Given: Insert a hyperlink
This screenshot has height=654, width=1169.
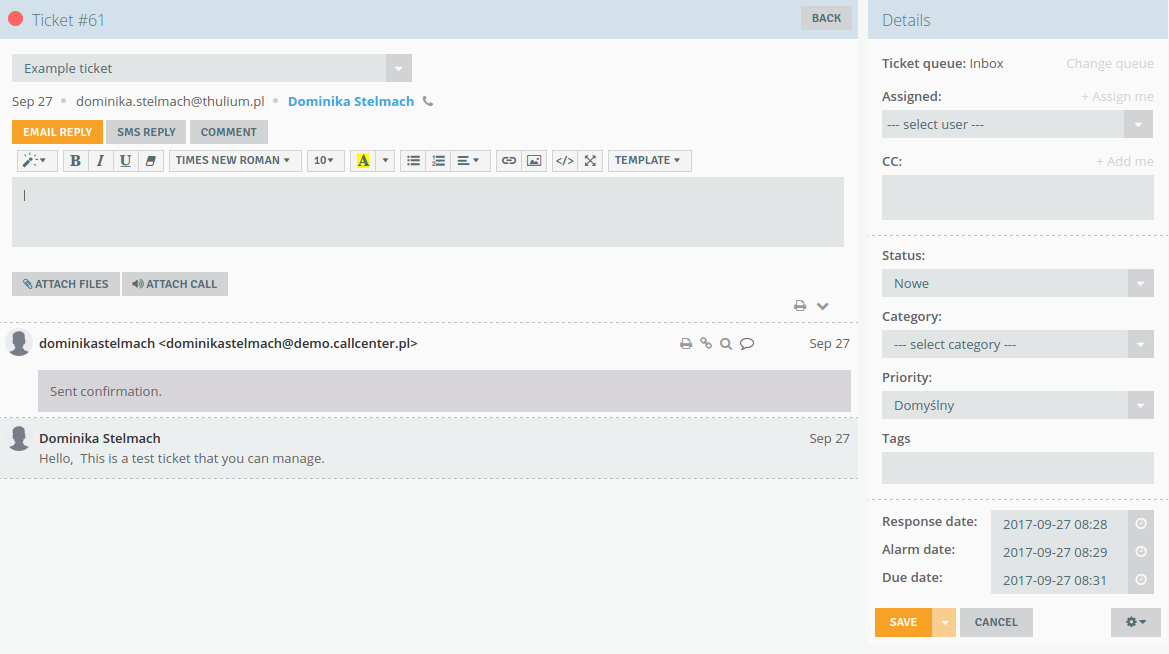Looking at the screenshot, I should point(508,160).
